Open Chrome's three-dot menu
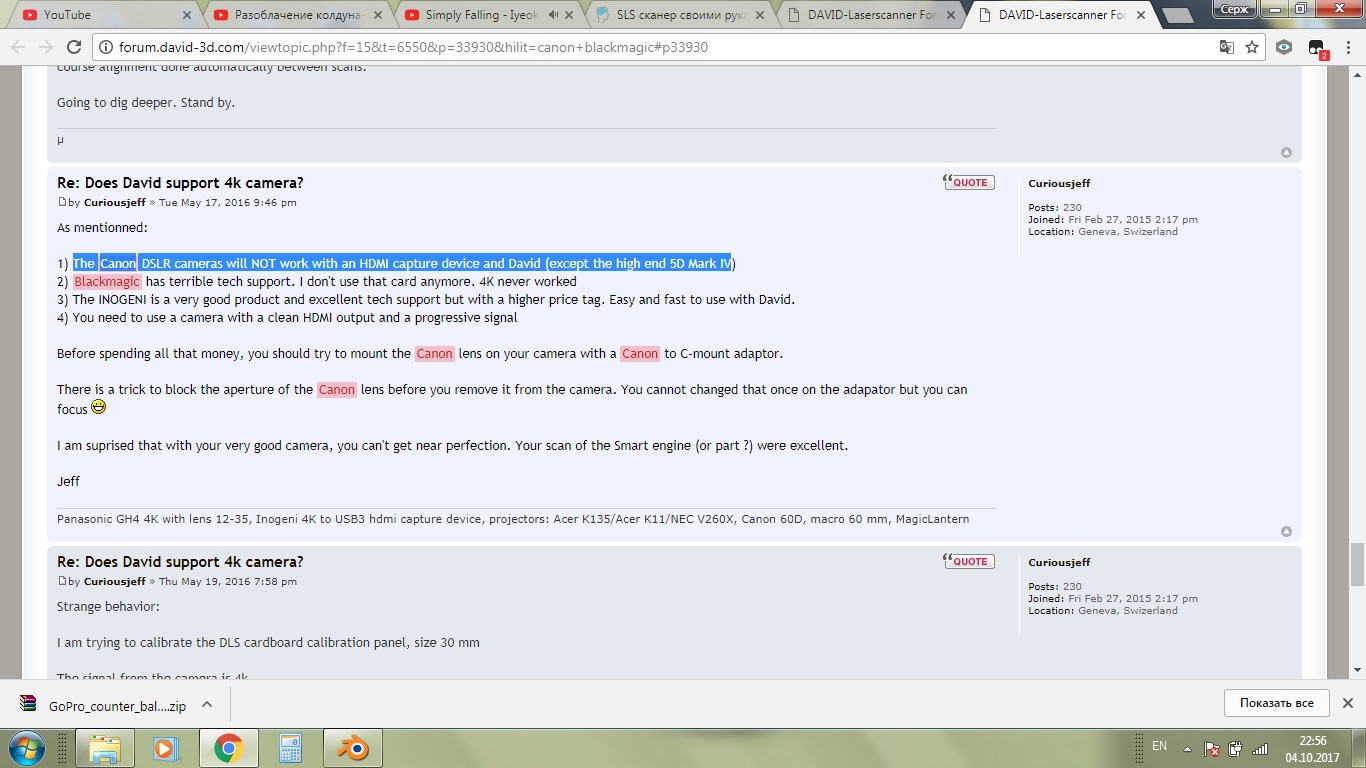The image size is (1366, 768). [x=1346, y=47]
